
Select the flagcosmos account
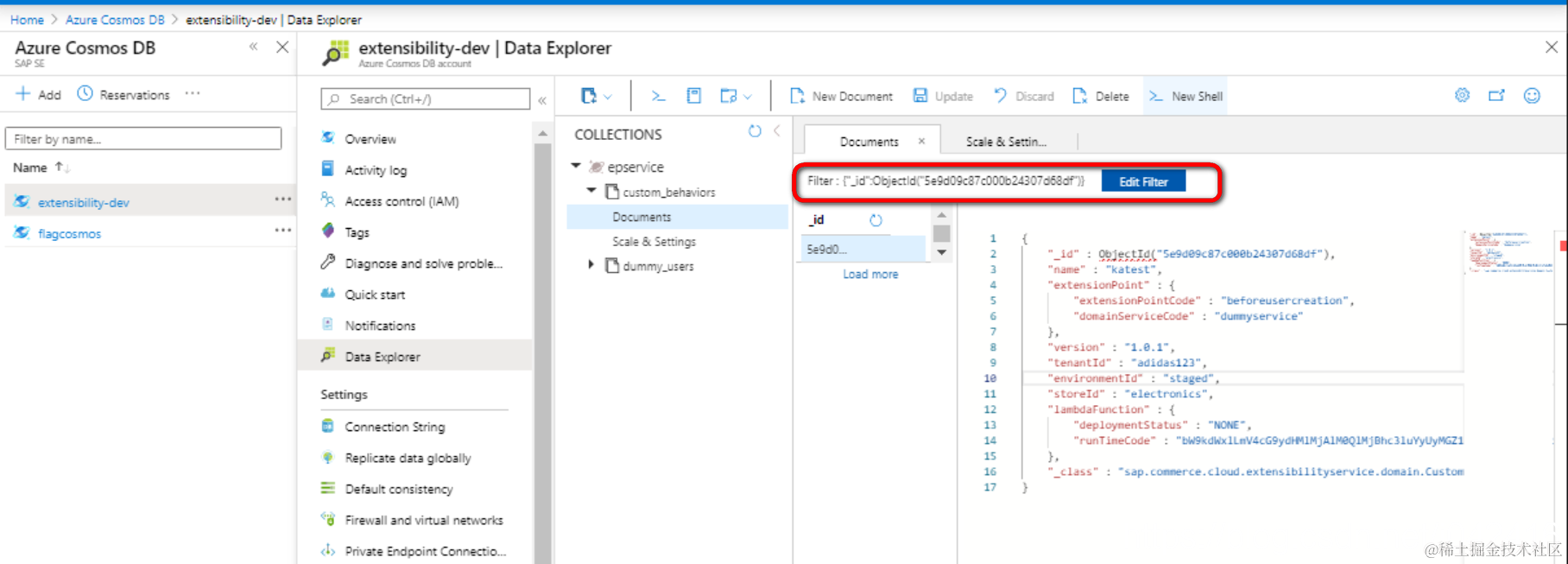click(69, 233)
